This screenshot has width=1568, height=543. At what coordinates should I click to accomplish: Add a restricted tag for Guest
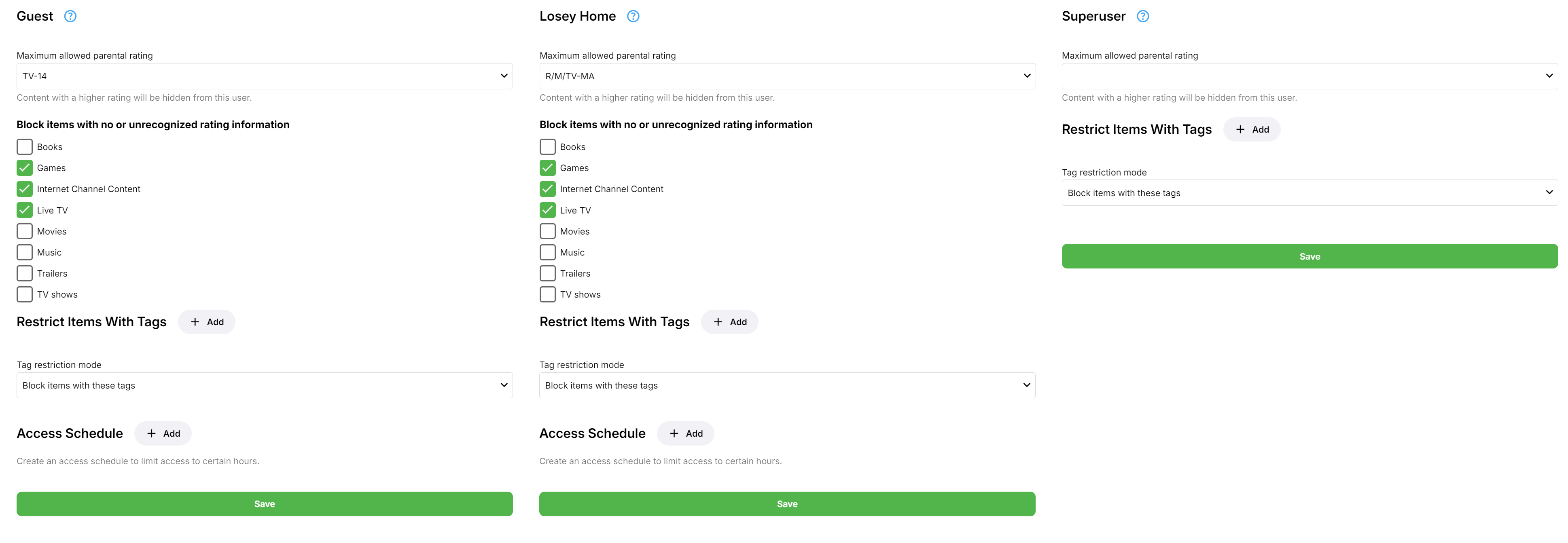point(206,322)
